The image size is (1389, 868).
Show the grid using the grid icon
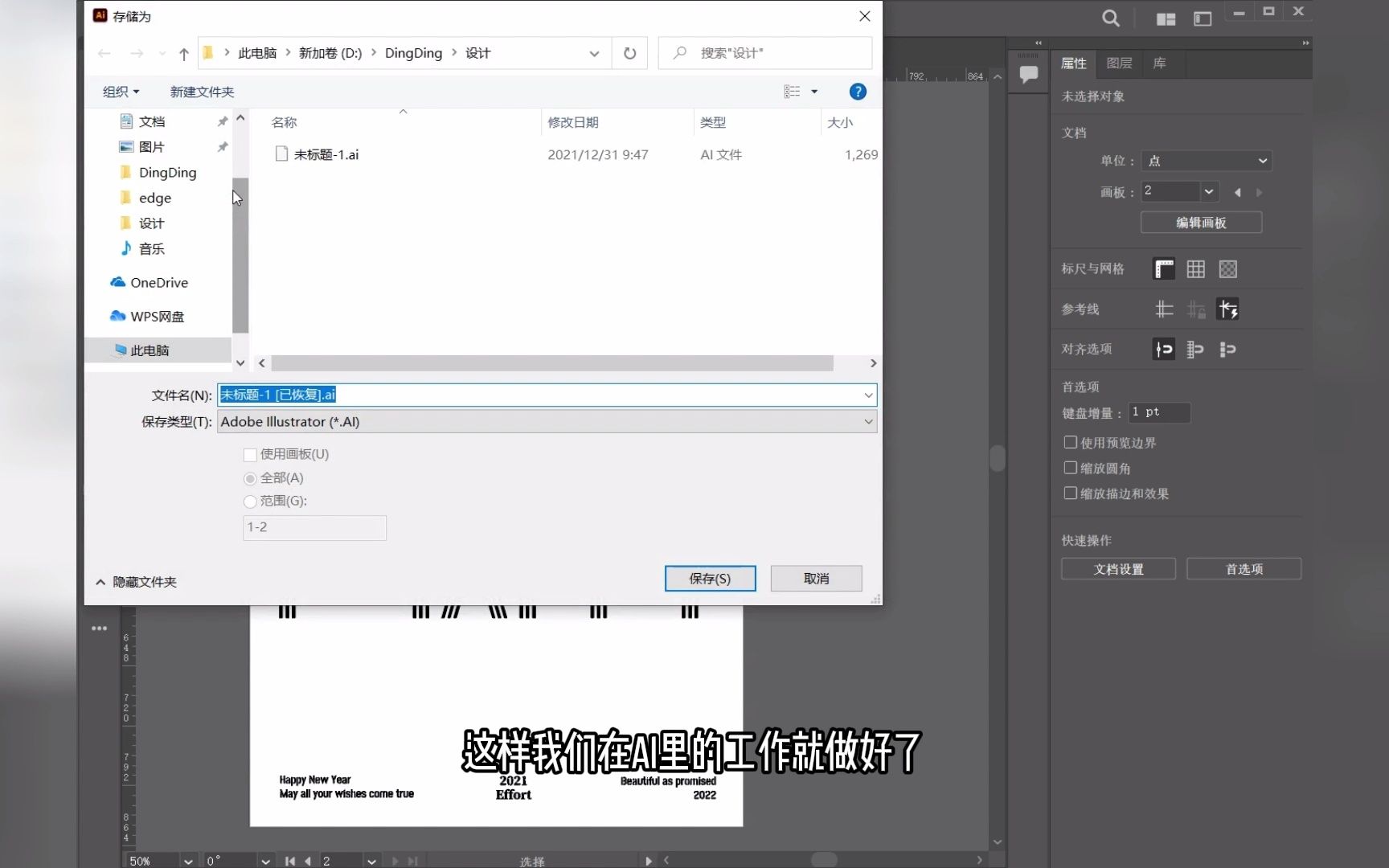1195,268
